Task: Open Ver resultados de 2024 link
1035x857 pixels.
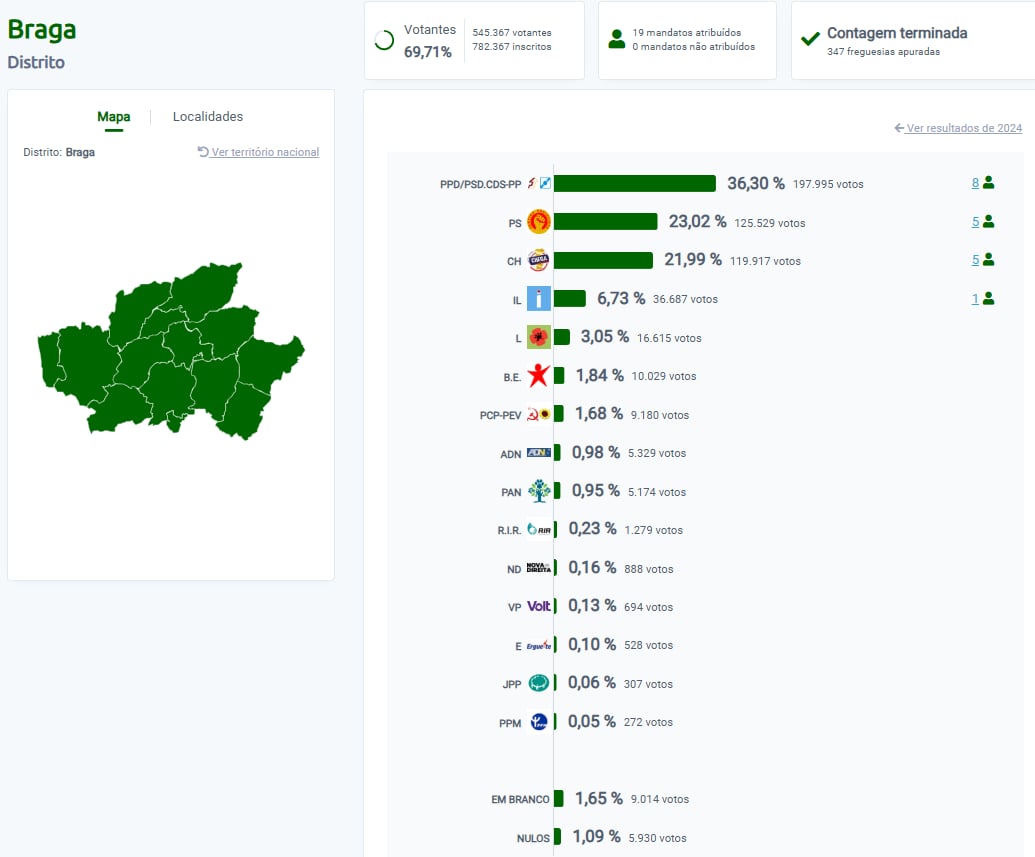Action: pos(958,128)
